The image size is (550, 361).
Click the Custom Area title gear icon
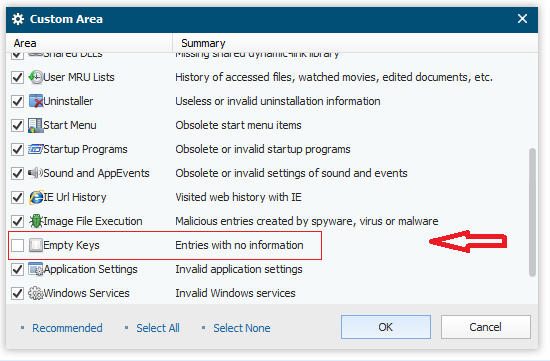(18, 19)
